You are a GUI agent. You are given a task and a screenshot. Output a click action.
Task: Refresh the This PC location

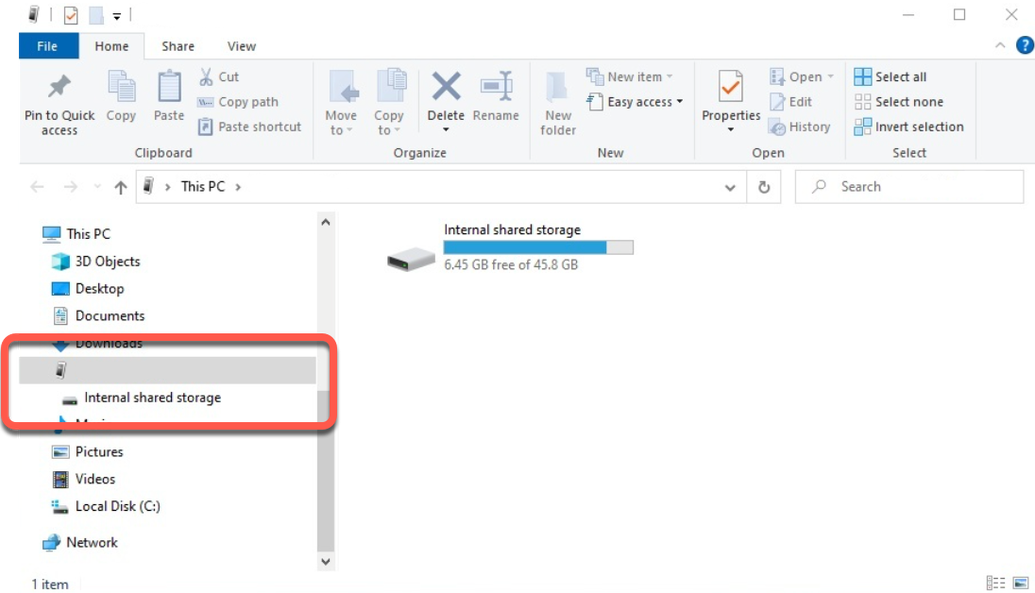click(764, 187)
